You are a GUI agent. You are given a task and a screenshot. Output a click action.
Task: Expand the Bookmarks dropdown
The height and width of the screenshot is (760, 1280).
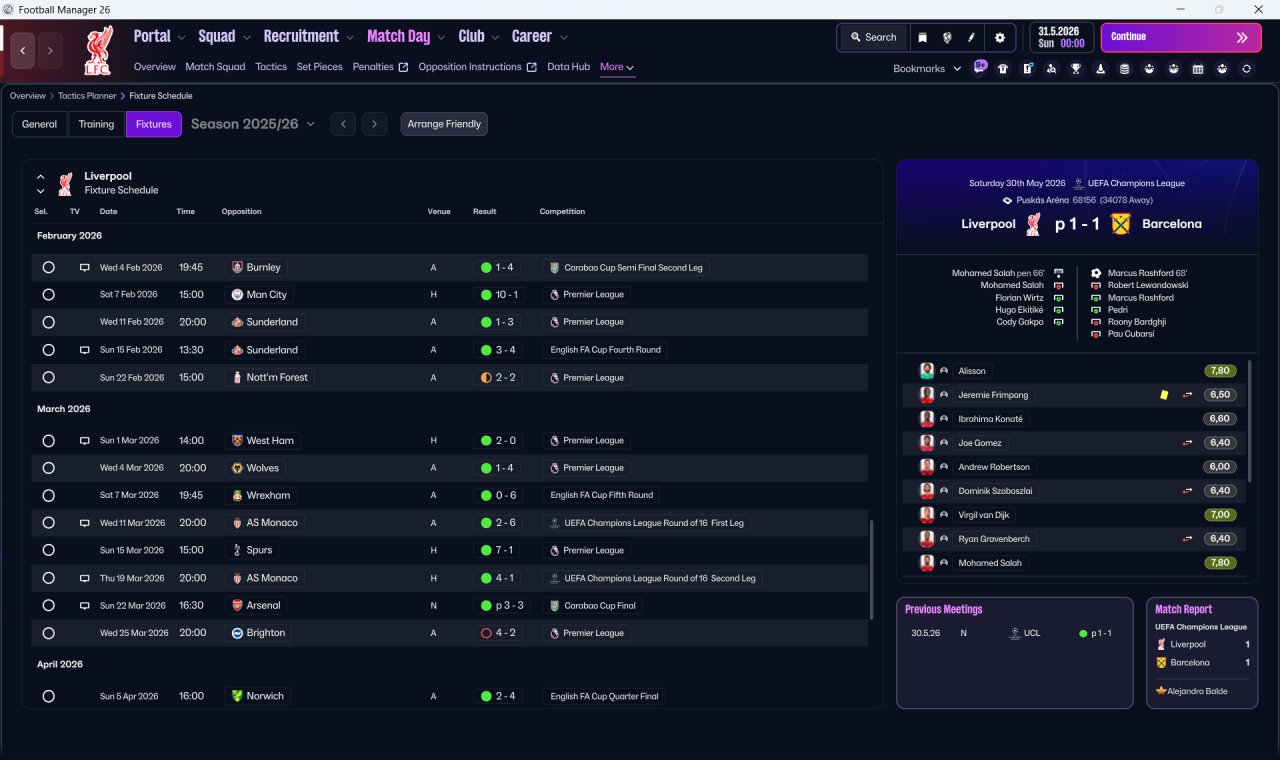click(927, 69)
